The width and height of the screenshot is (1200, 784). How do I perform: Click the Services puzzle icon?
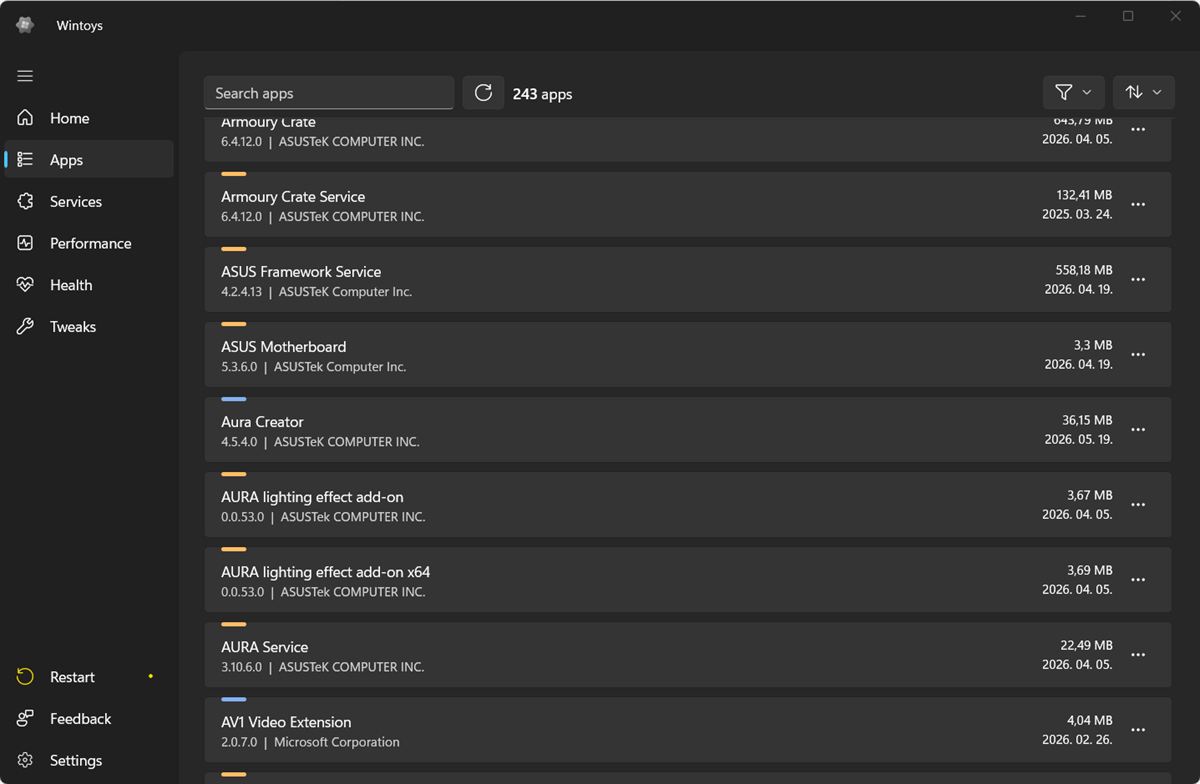pos(26,201)
